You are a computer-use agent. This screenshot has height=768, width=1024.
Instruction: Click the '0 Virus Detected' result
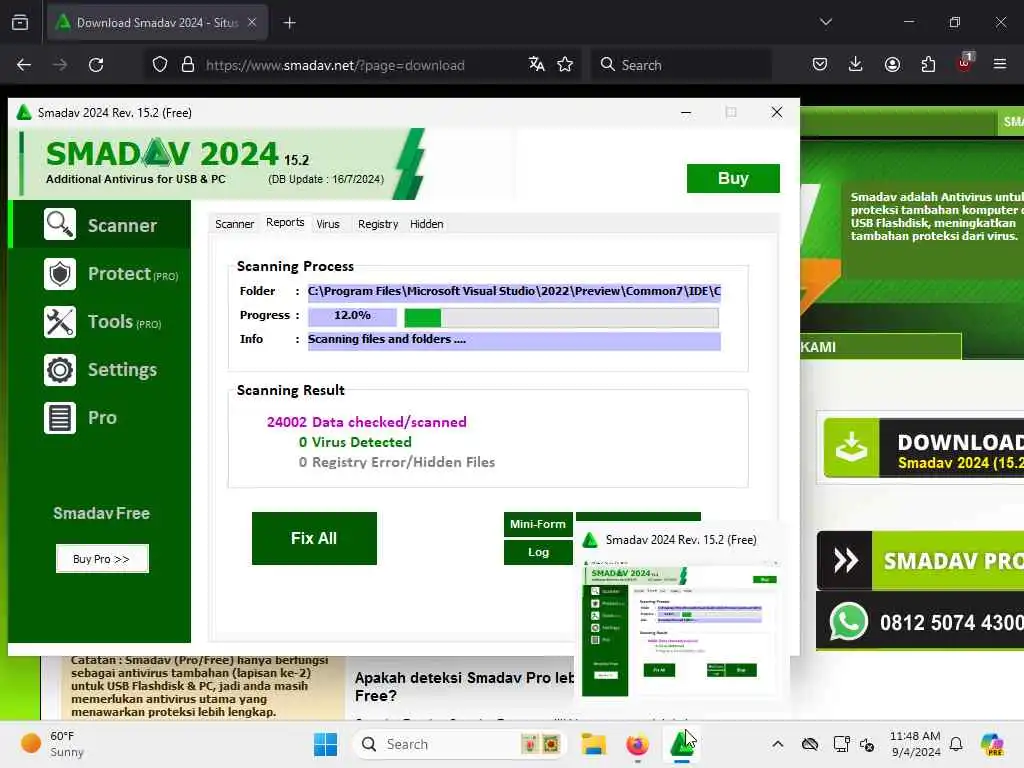coord(355,442)
